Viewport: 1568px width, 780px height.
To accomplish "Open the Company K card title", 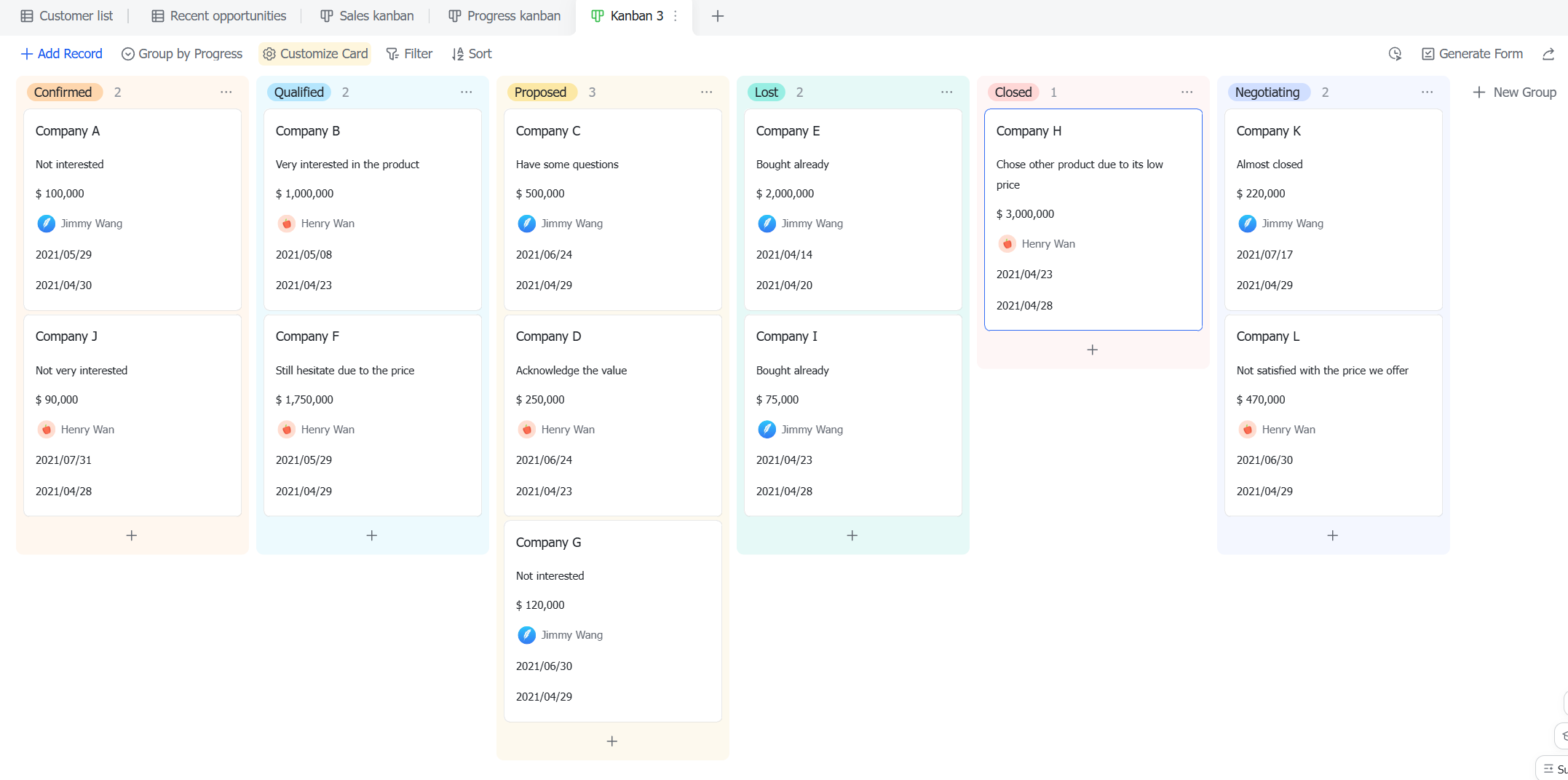I will (1269, 131).
